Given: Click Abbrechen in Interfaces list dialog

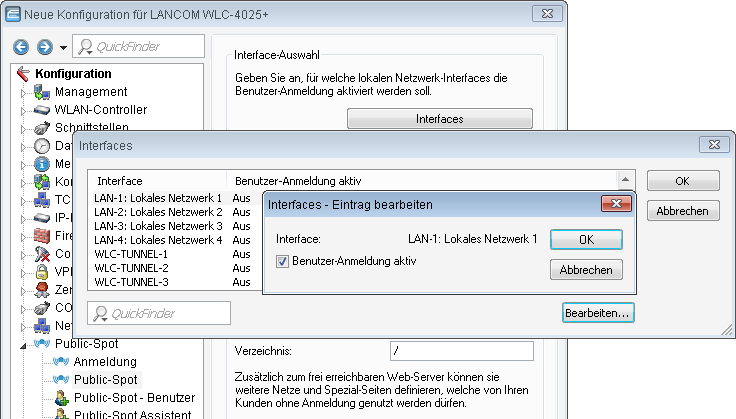Looking at the screenshot, I should point(682,211).
